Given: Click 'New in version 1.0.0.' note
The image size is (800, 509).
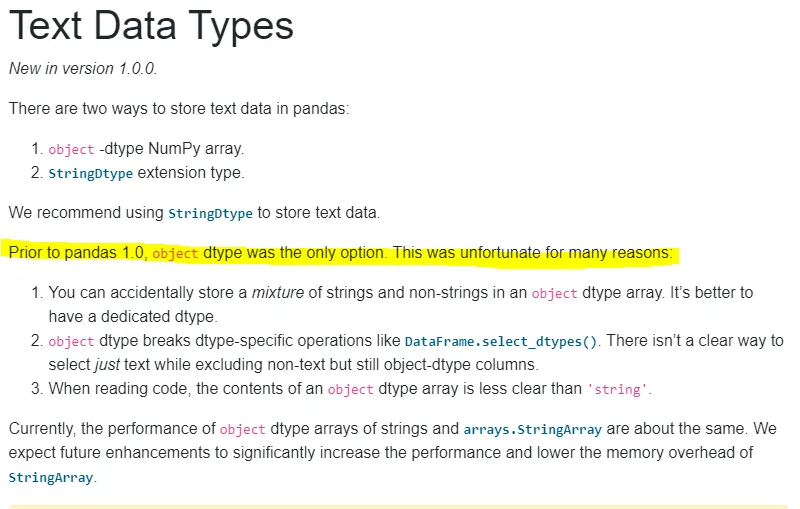Looking at the screenshot, I should pyautogui.click(x=83, y=68).
